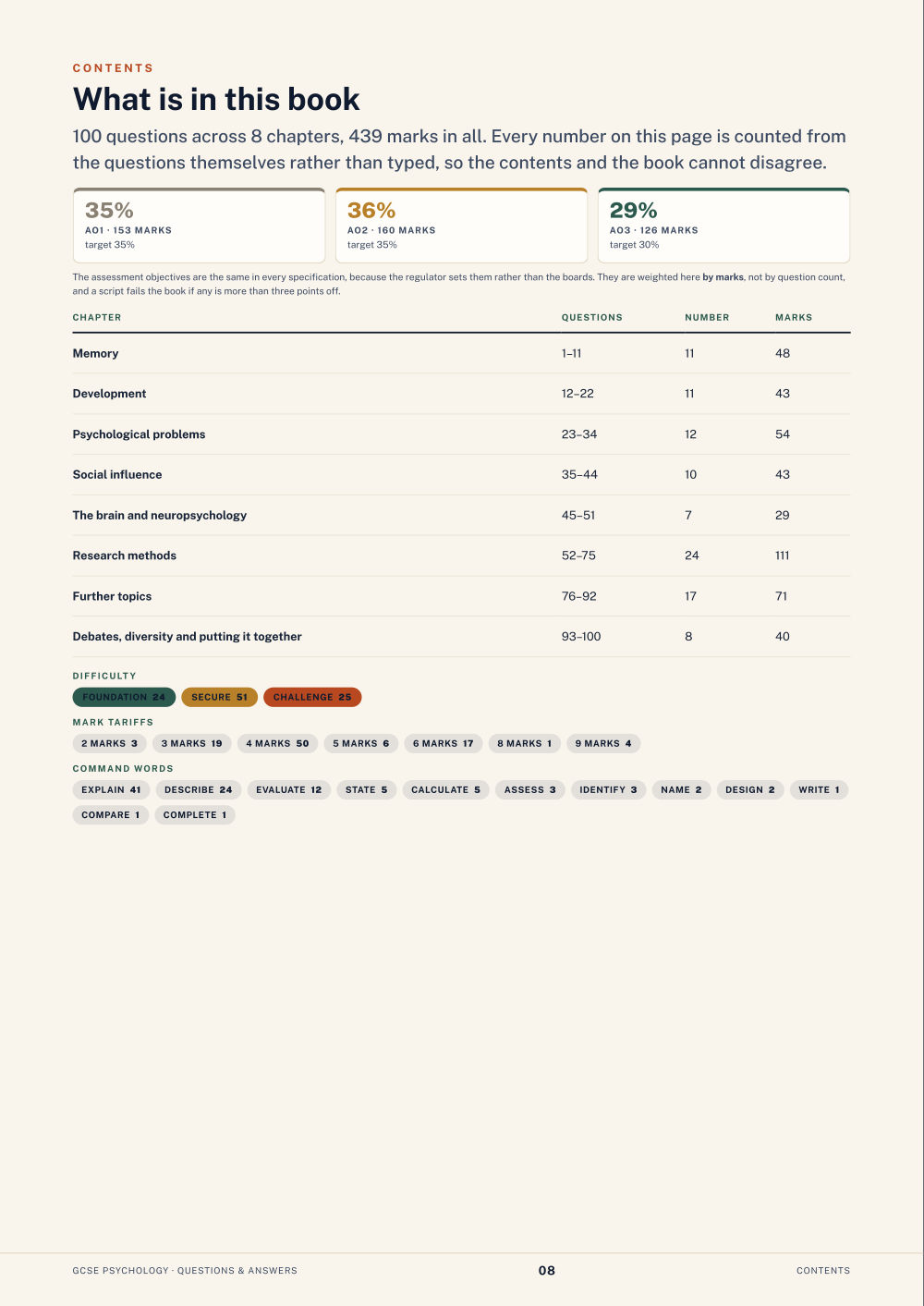
Task: Click the Calculate 5 command word chip
Action: click(446, 789)
